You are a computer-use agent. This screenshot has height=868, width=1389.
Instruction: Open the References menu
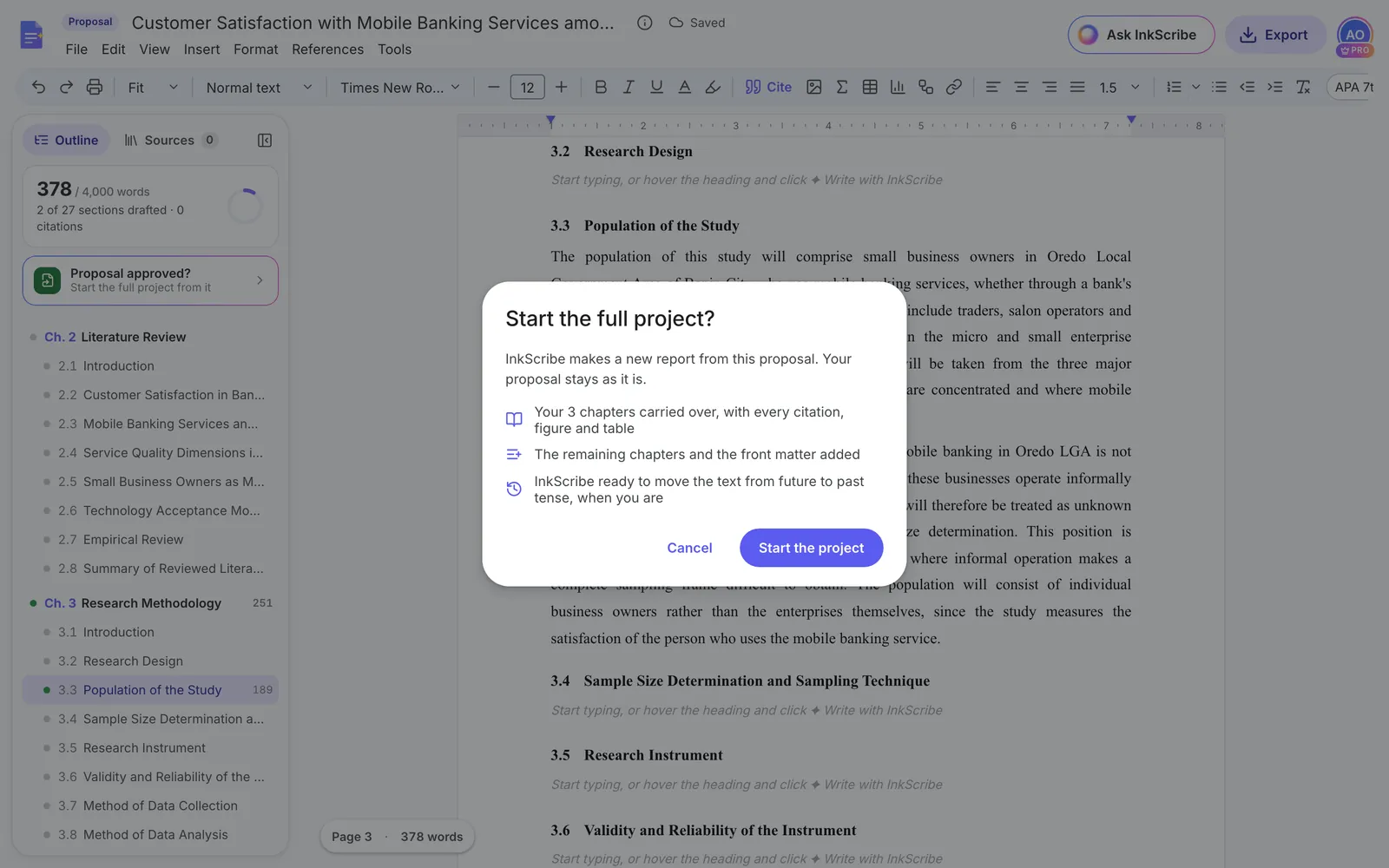click(327, 49)
